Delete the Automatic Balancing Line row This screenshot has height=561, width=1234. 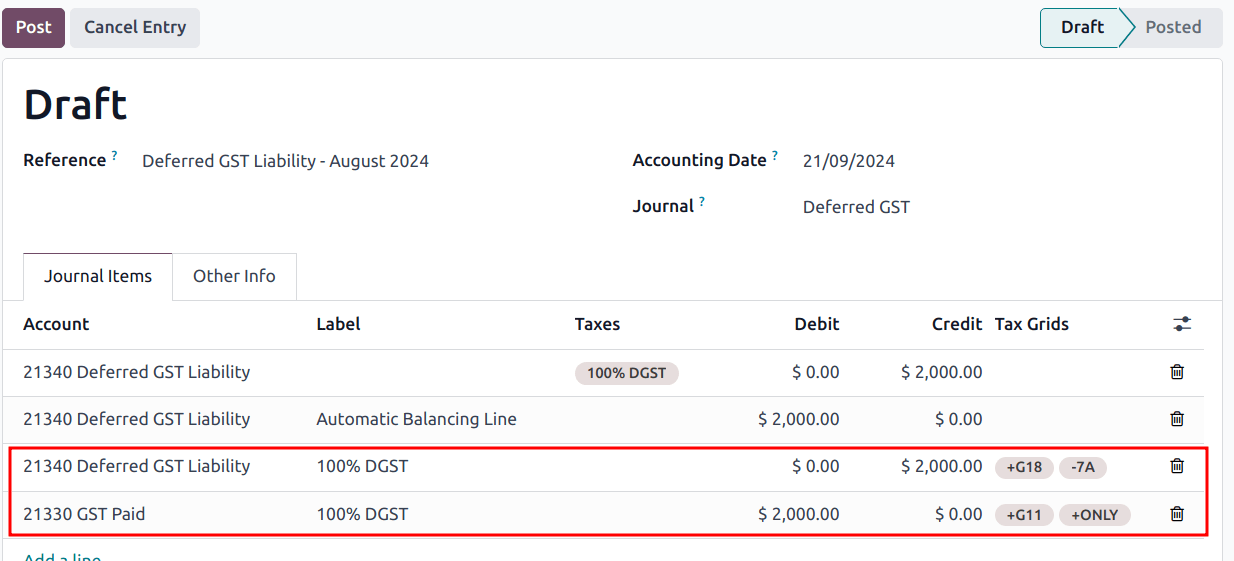(x=1177, y=419)
